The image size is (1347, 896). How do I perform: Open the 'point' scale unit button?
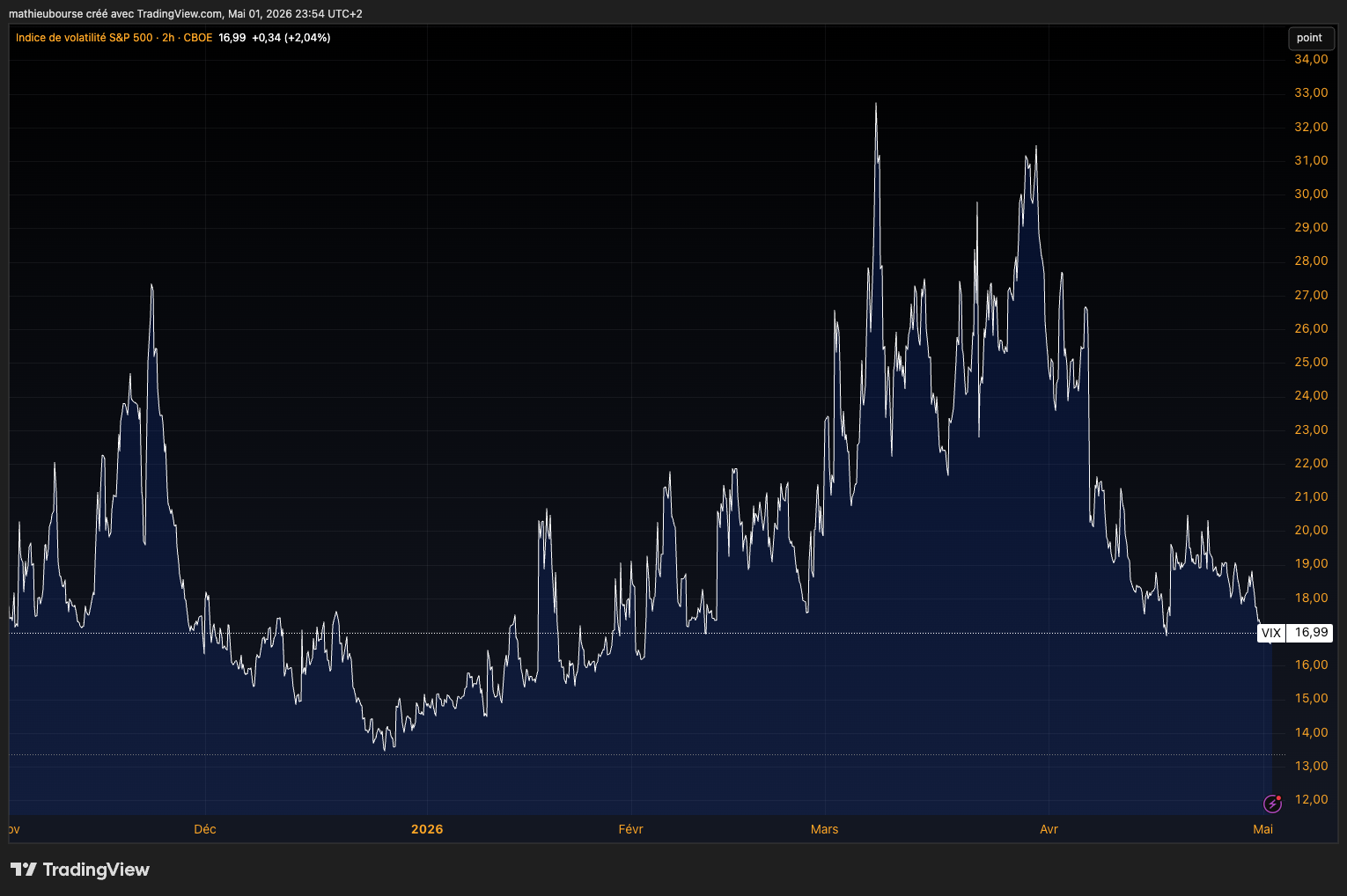pos(1309,38)
